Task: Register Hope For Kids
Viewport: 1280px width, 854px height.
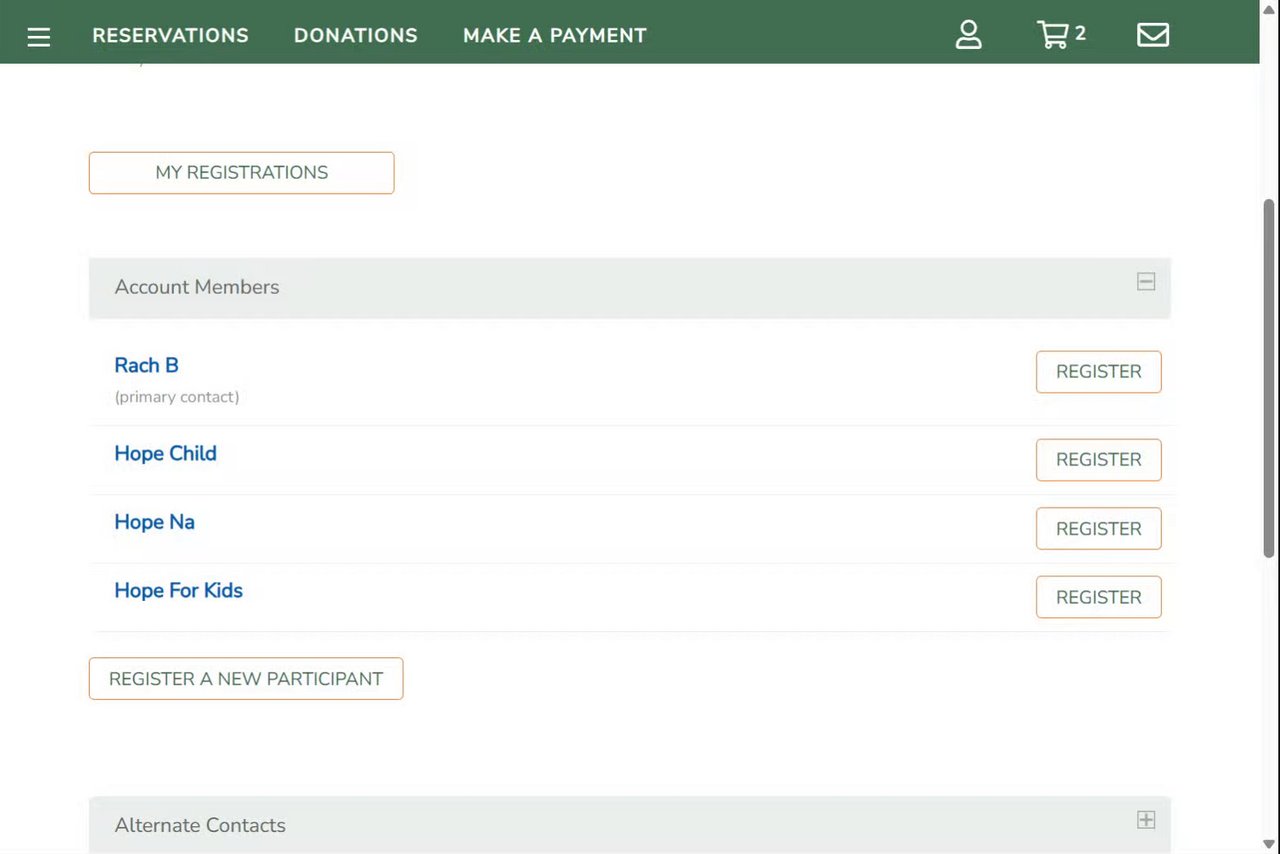Action: (1098, 597)
